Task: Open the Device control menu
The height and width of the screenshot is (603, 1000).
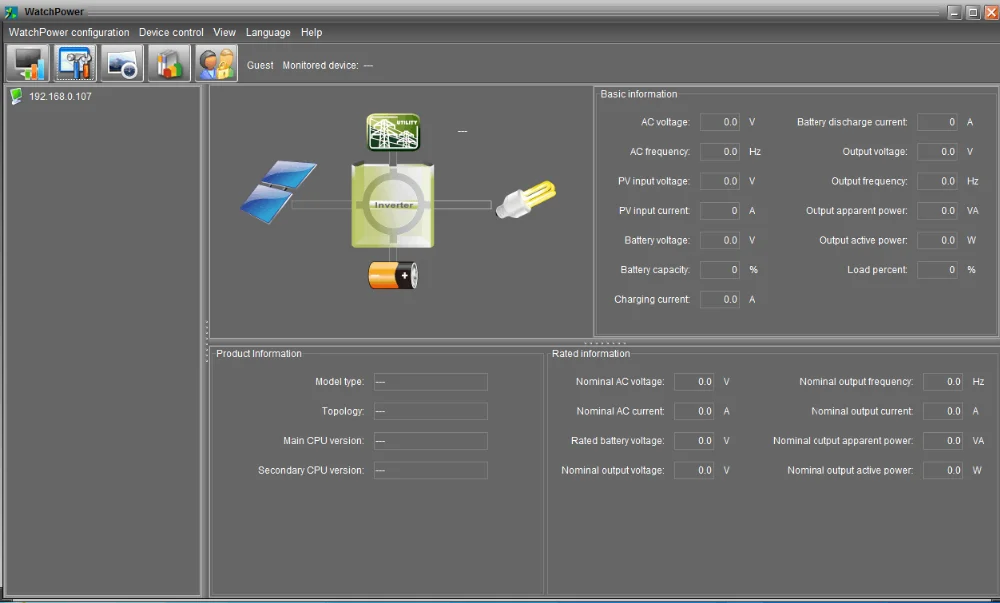Action: (171, 32)
